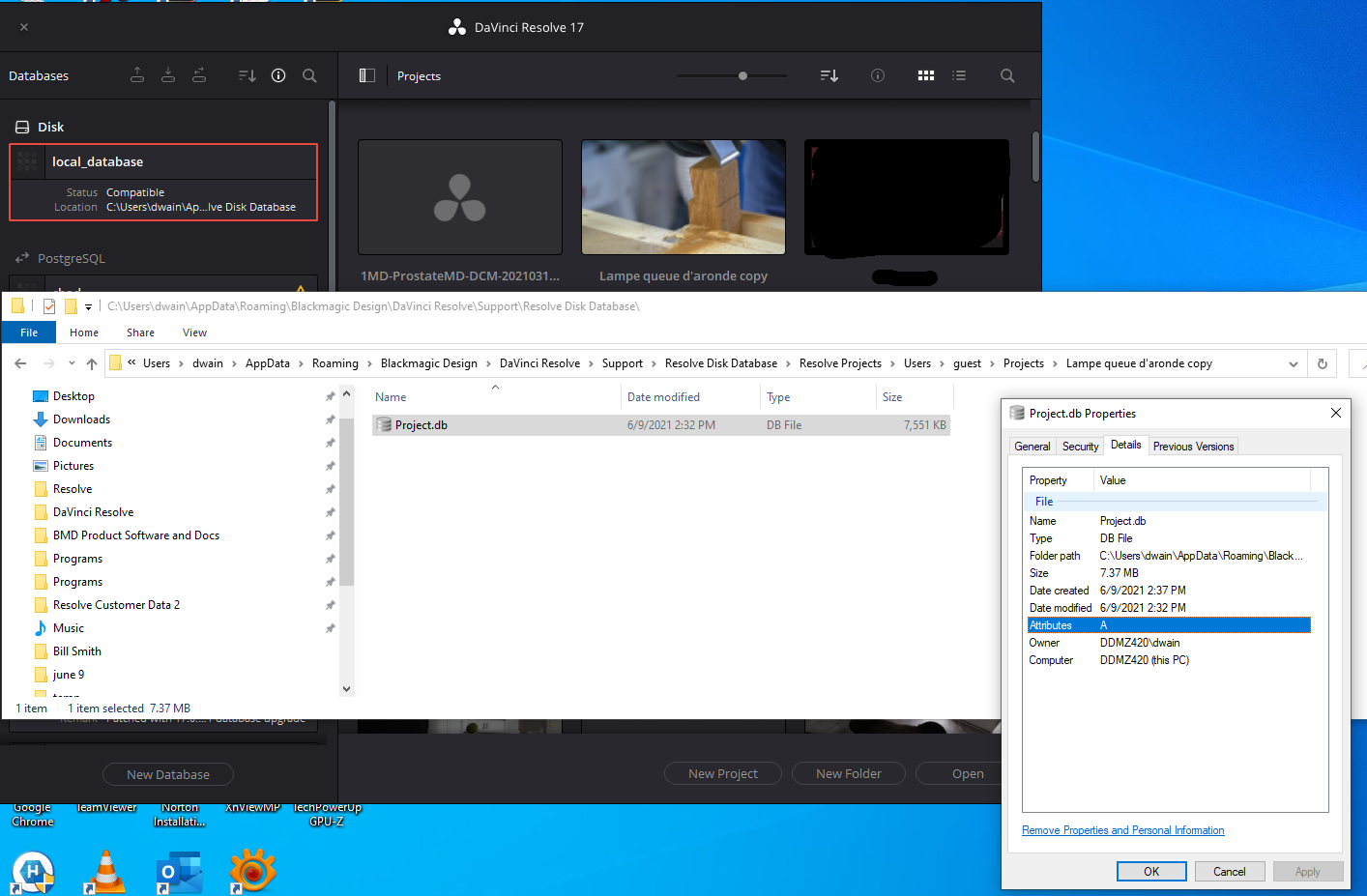
Task: Click OK in Project.db Properties
Action: point(1151,871)
